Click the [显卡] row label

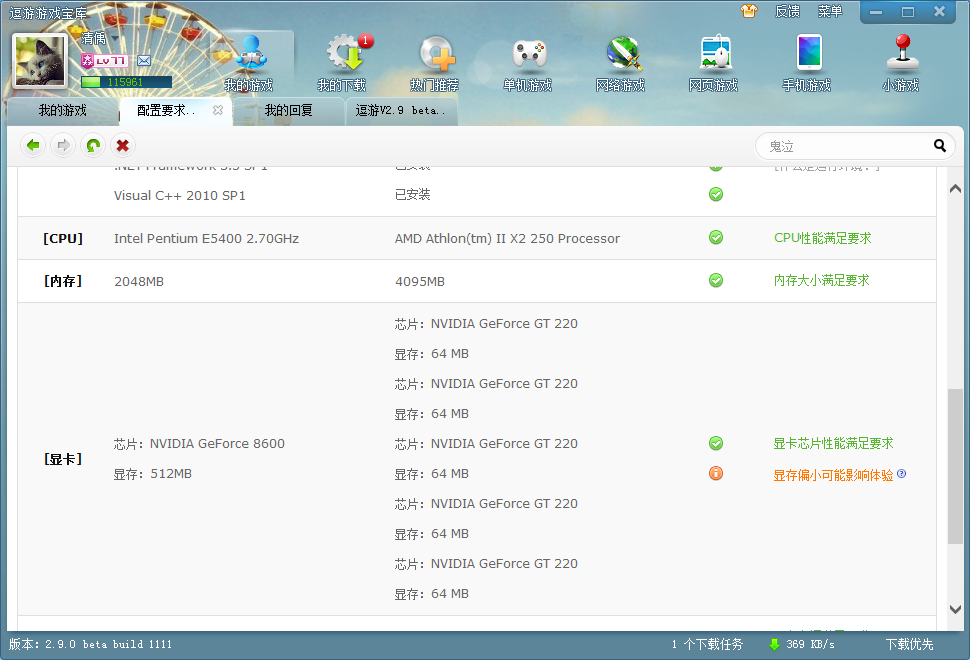tap(62, 459)
